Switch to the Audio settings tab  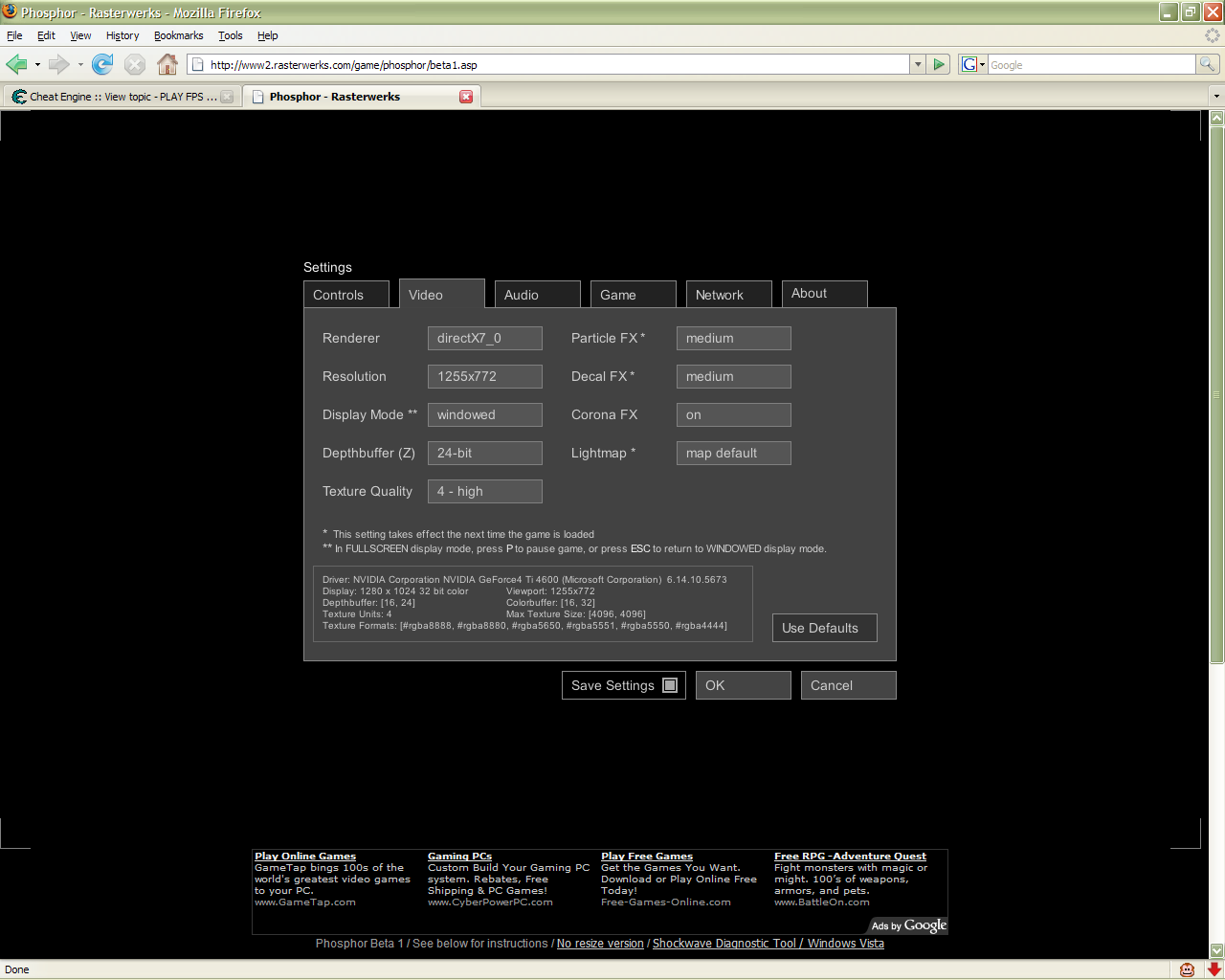pyautogui.click(x=537, y=295)
